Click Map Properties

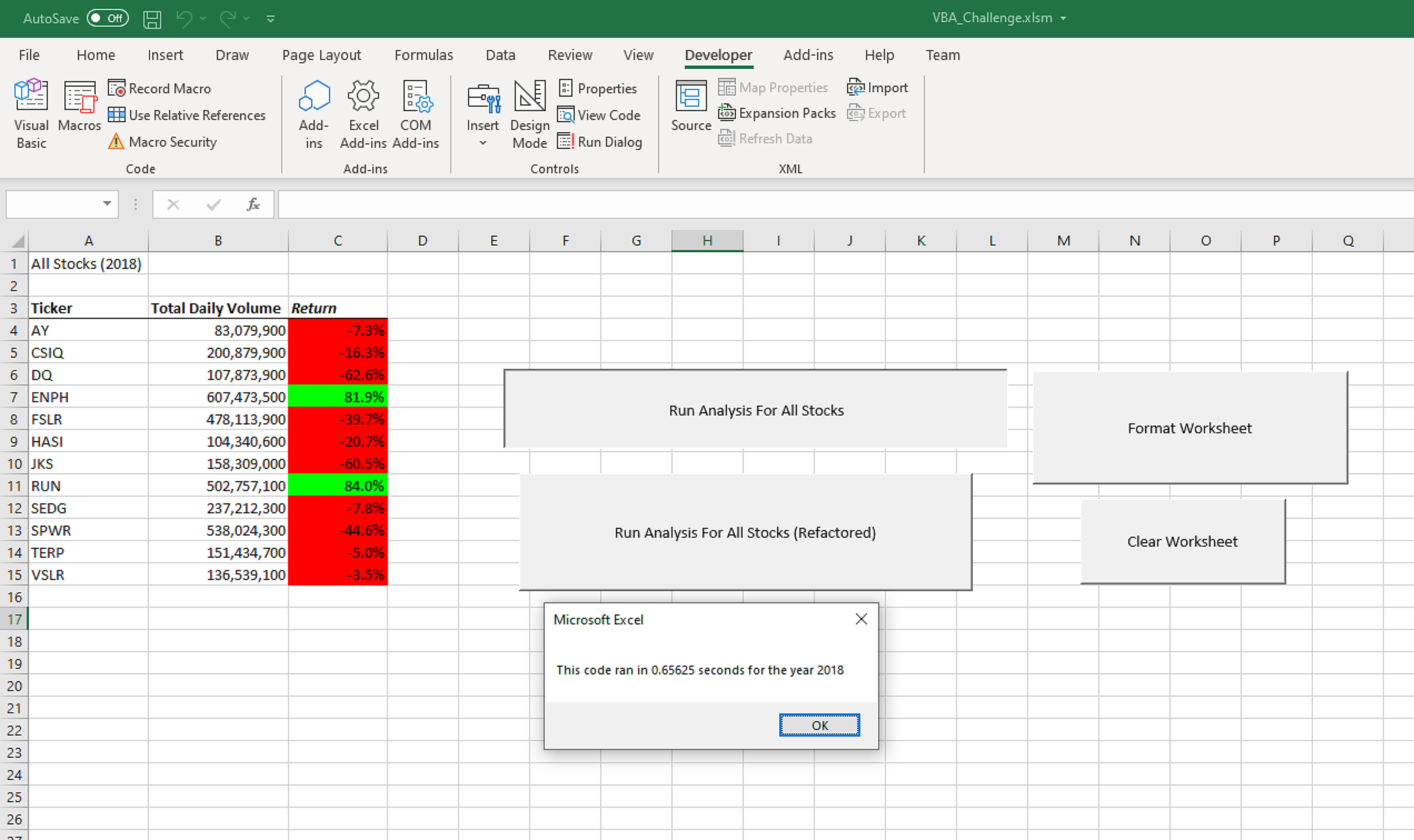[773, 87]
